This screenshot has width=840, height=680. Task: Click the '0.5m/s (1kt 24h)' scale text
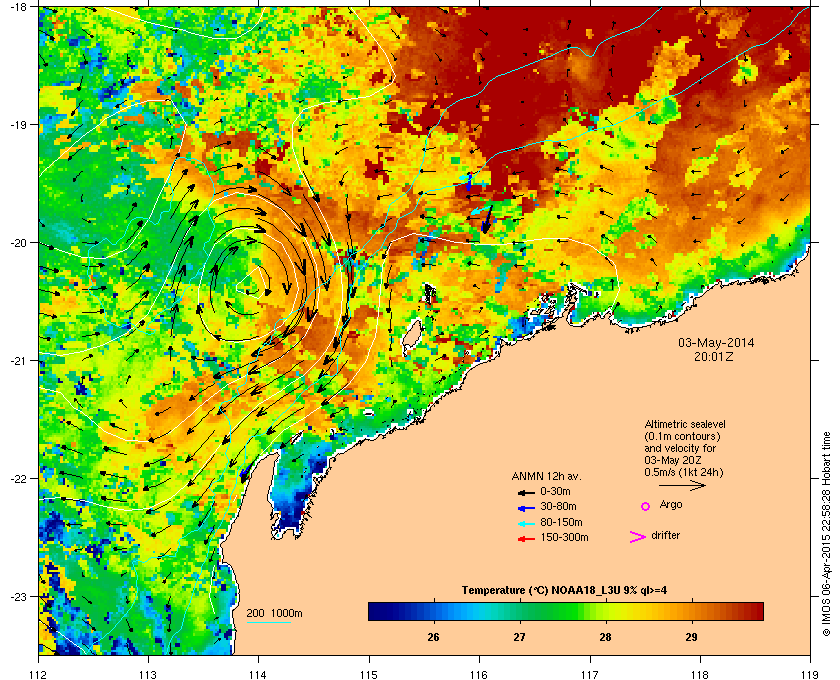pyautogui.click(x=684, y=472)
